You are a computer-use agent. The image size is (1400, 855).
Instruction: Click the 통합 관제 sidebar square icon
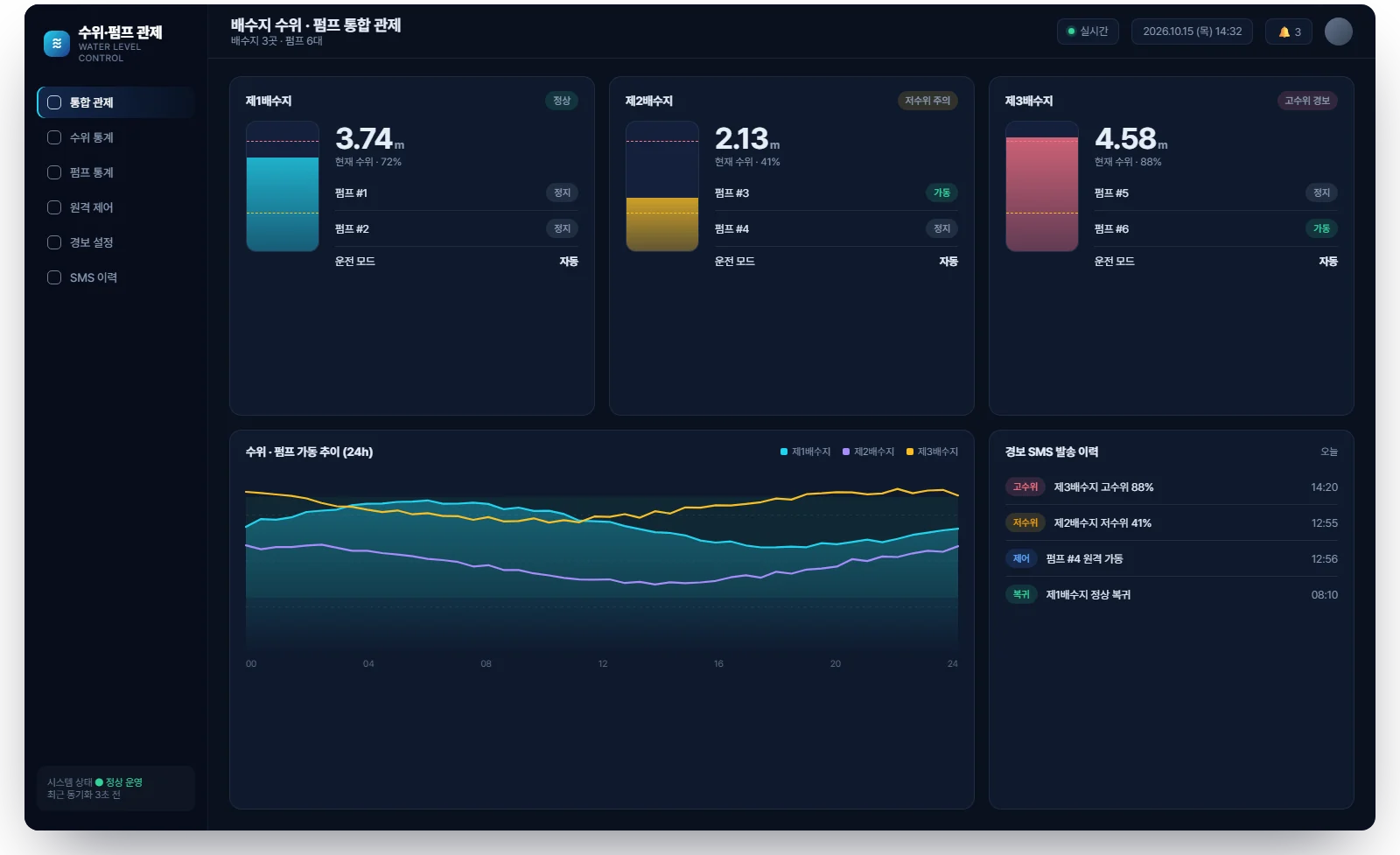[x=54, y=102]
